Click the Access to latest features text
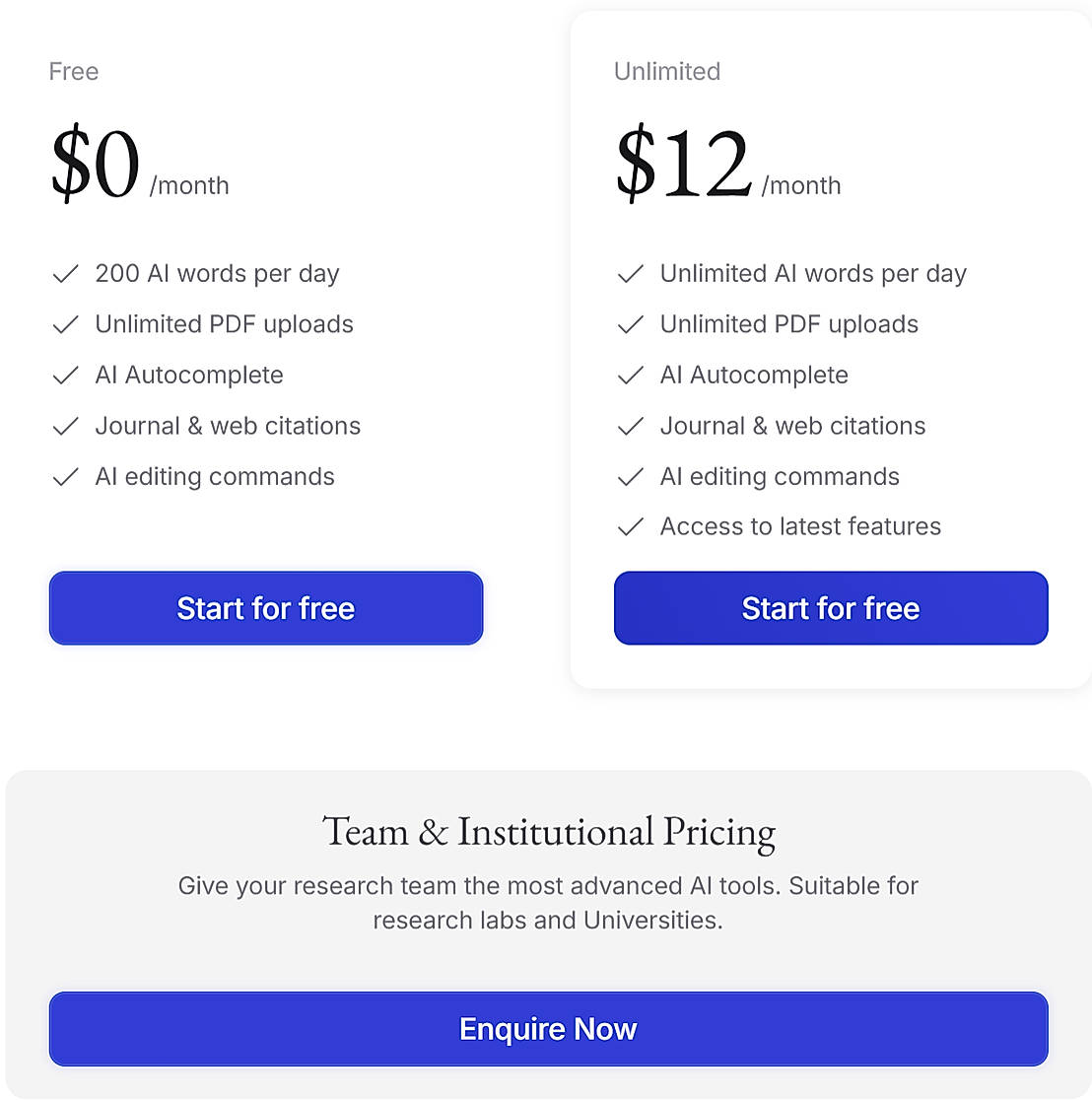 (x=800, y=527)
